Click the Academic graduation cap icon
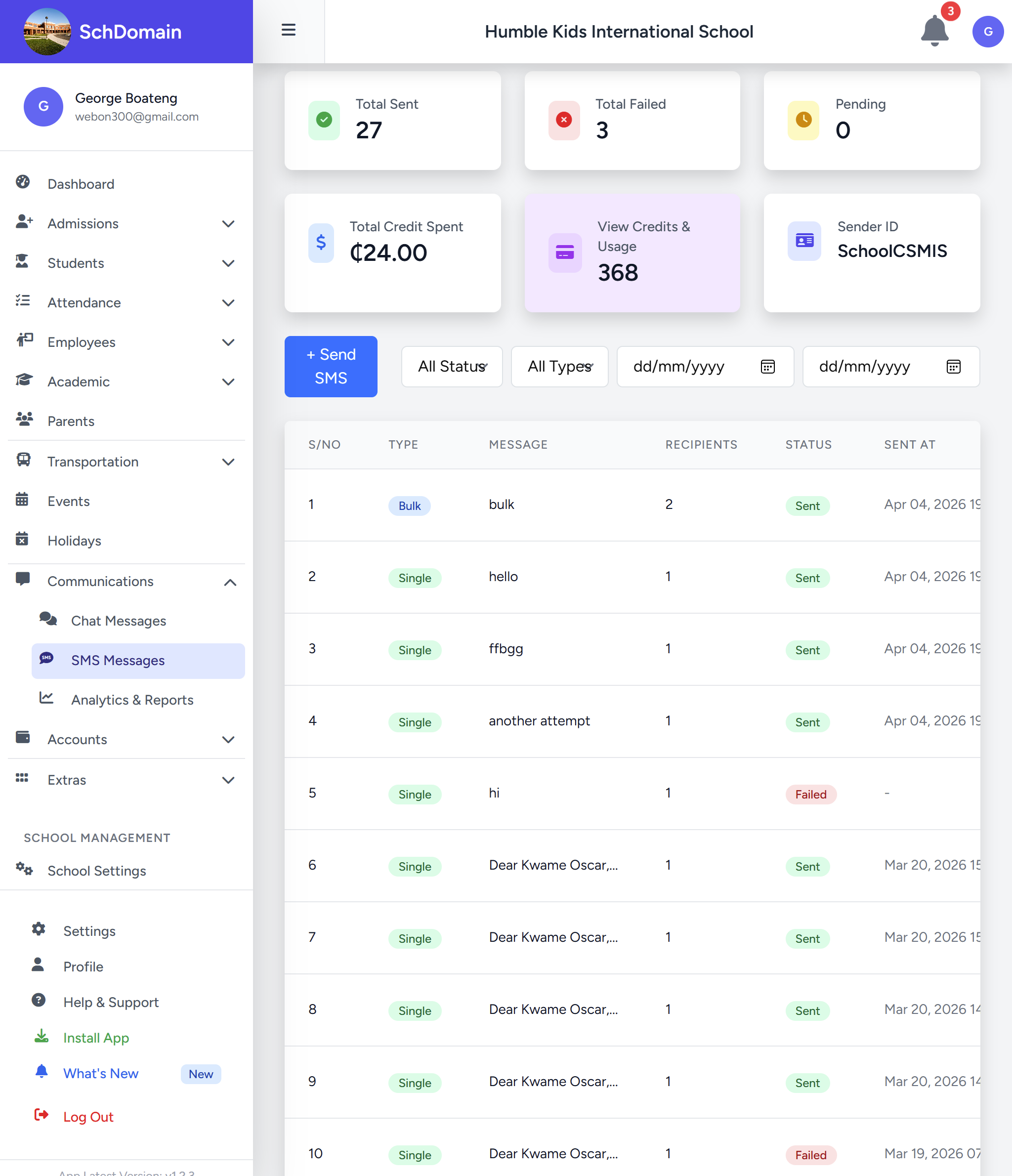1012x1176 pixels. pos(24,379)
